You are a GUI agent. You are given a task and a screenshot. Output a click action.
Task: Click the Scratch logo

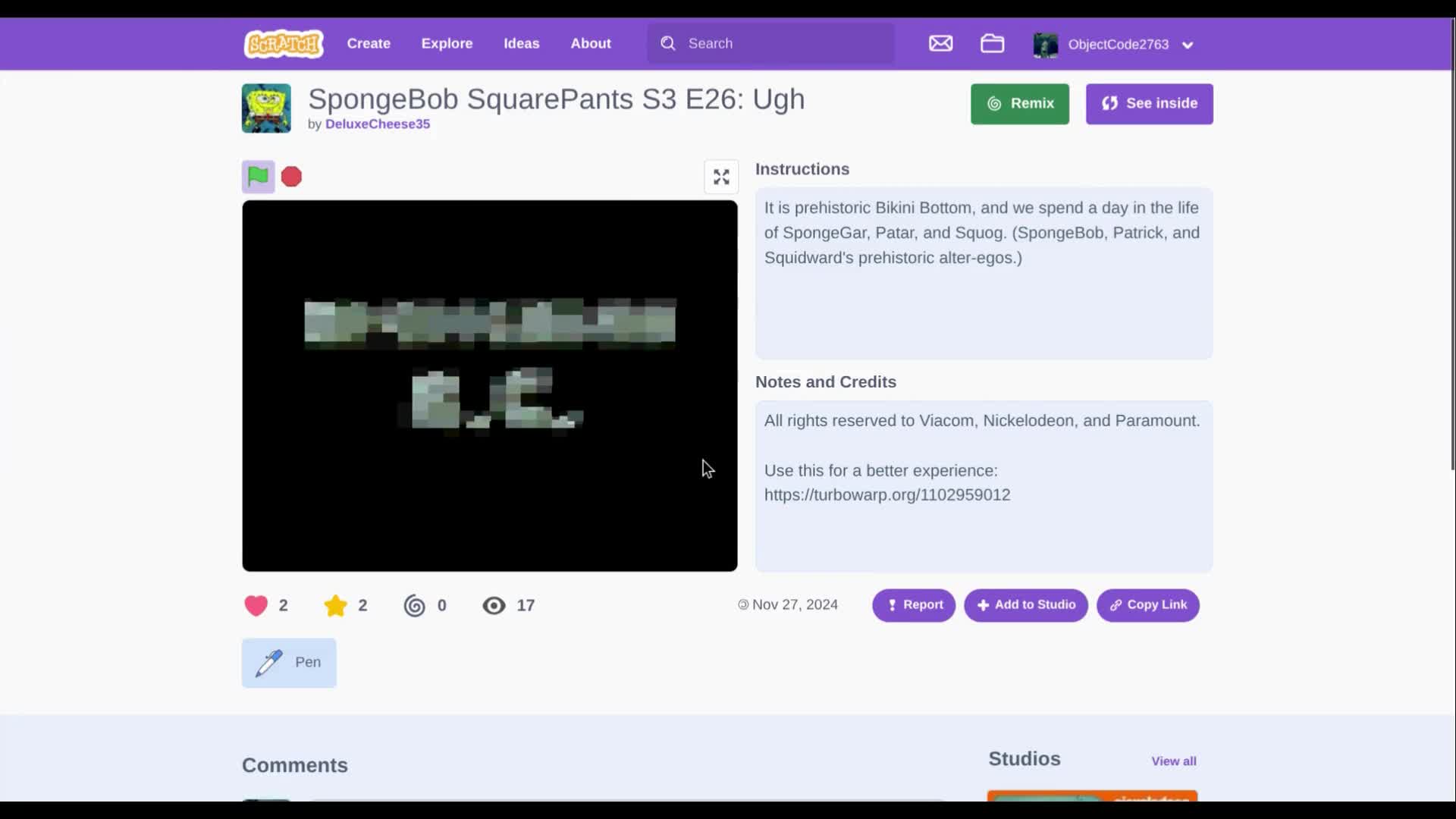point(284,44)
